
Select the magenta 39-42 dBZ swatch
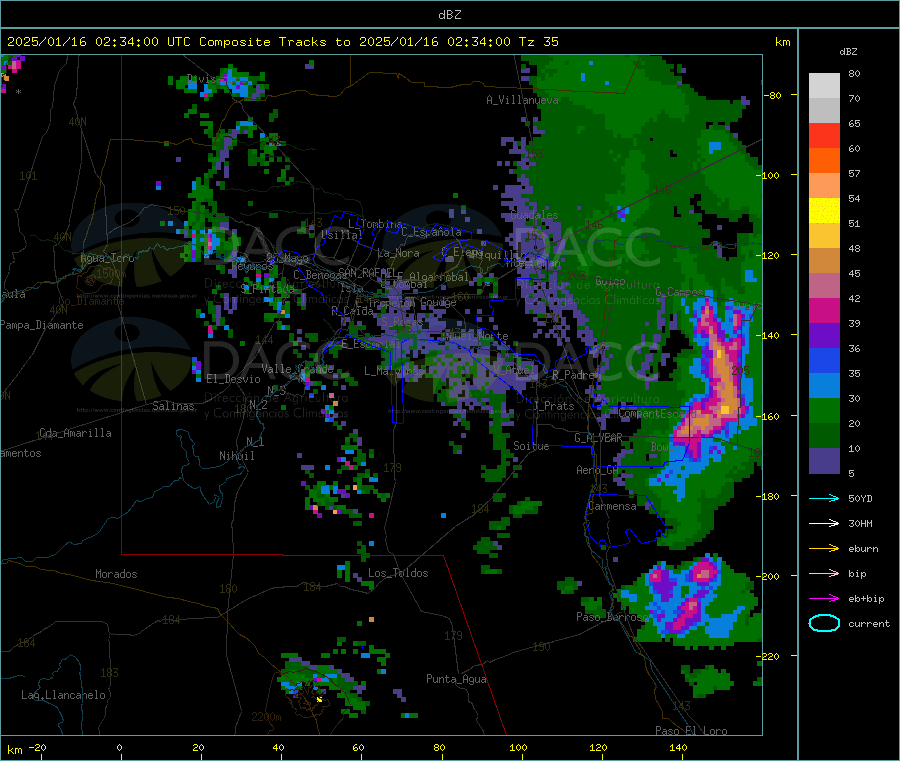point(824,311)
